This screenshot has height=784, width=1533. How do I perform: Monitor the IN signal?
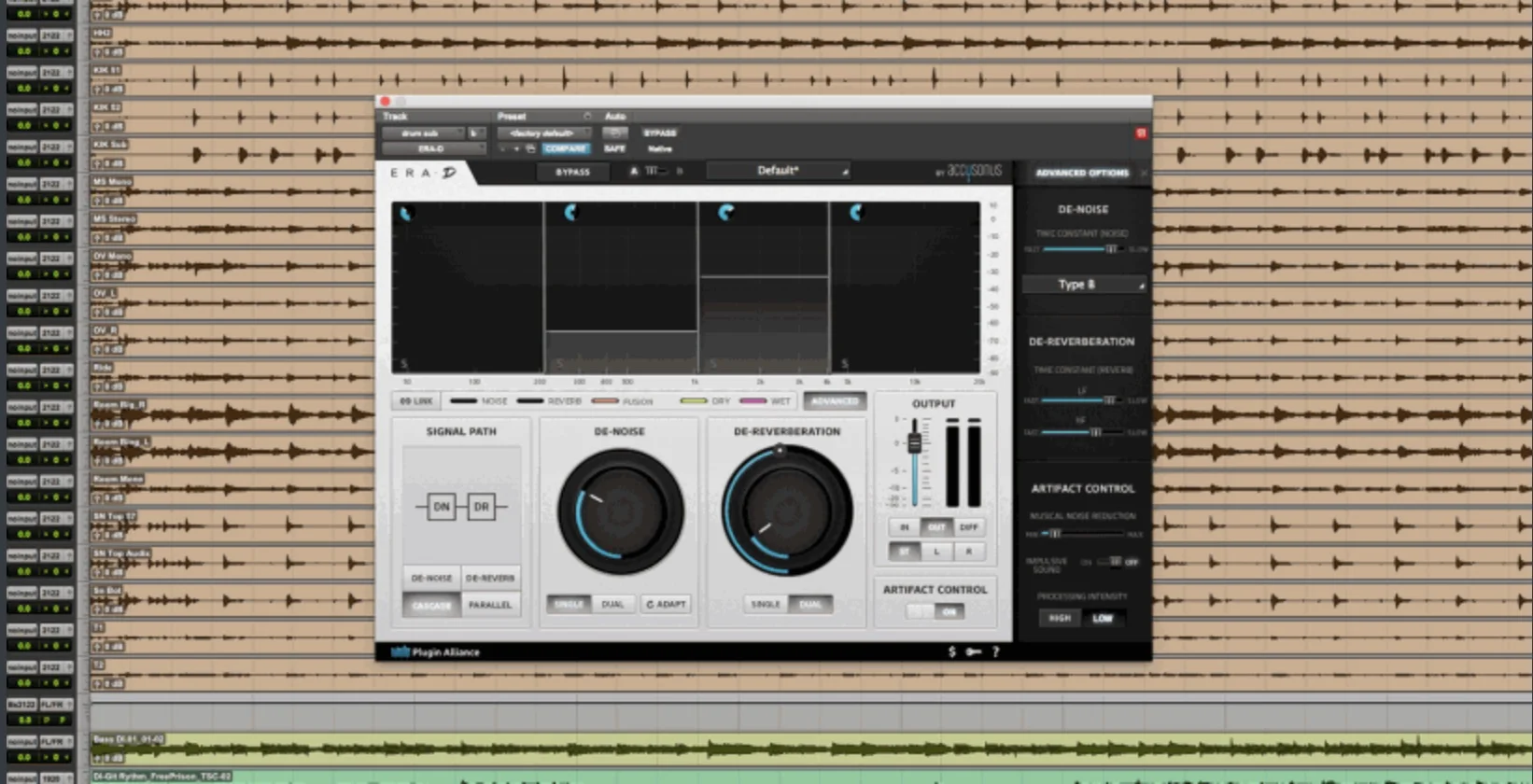click(904, 527)
